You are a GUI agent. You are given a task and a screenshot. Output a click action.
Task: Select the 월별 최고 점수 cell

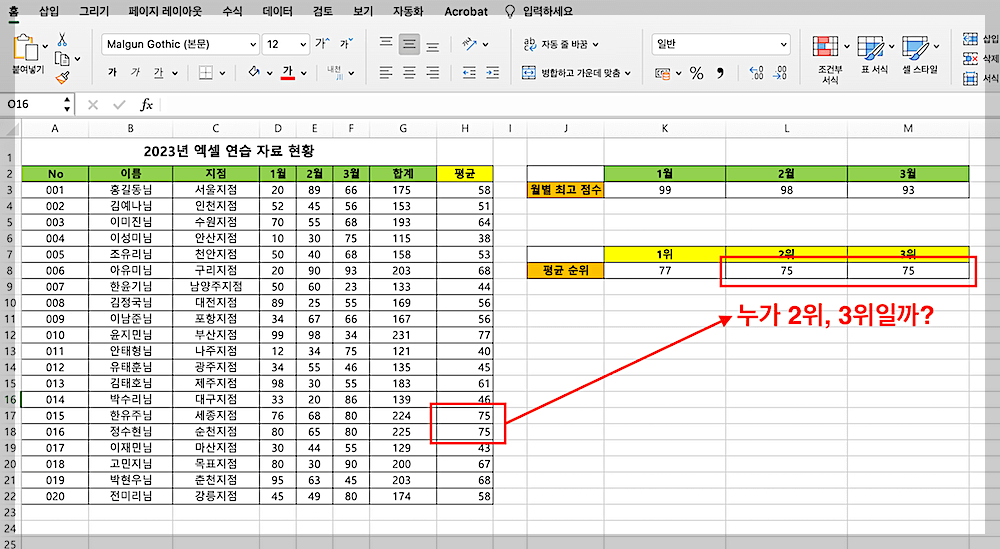click(566, 190)
